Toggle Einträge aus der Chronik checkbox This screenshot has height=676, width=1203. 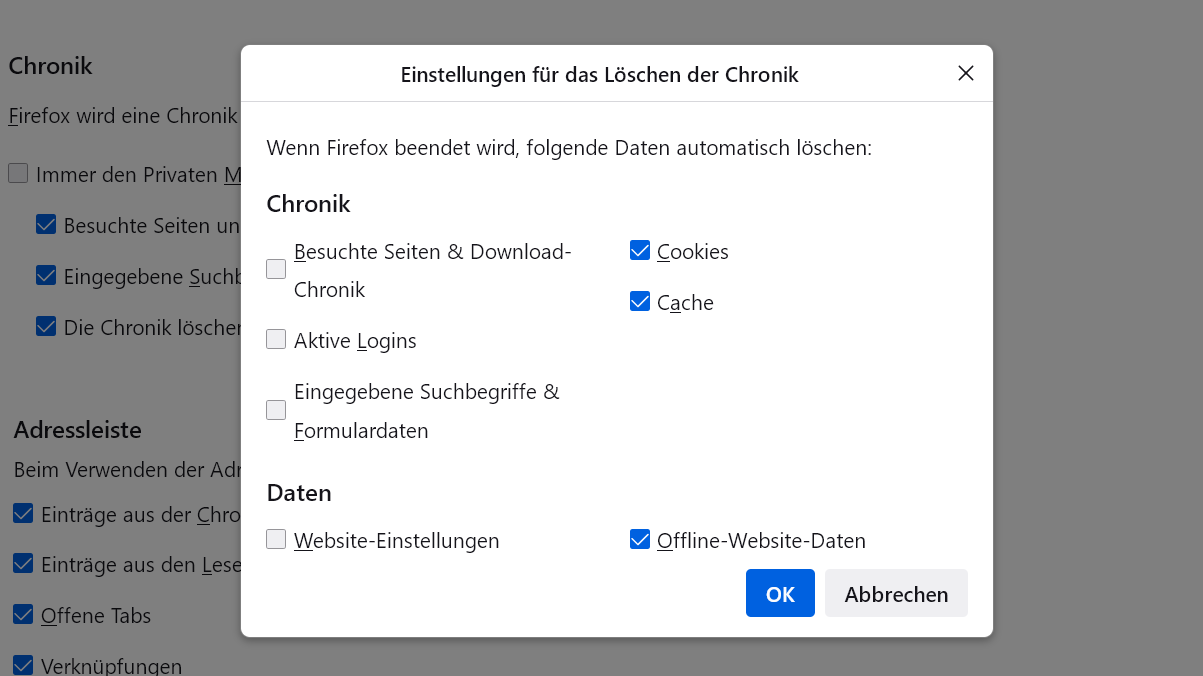(x=23, y=514)
